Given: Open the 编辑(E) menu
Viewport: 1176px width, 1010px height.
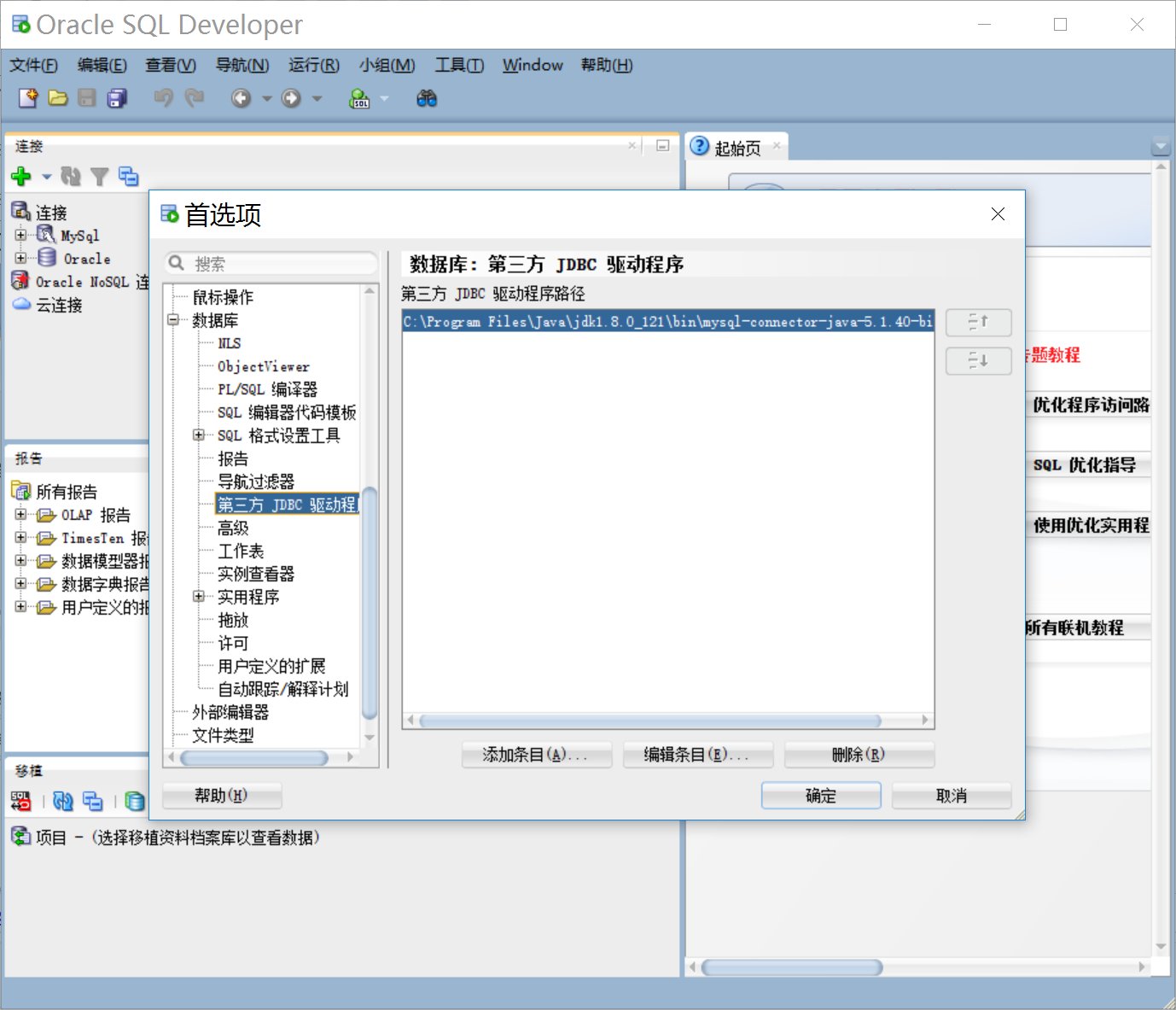Looking at the screenshot, I should tap(102, 65).
